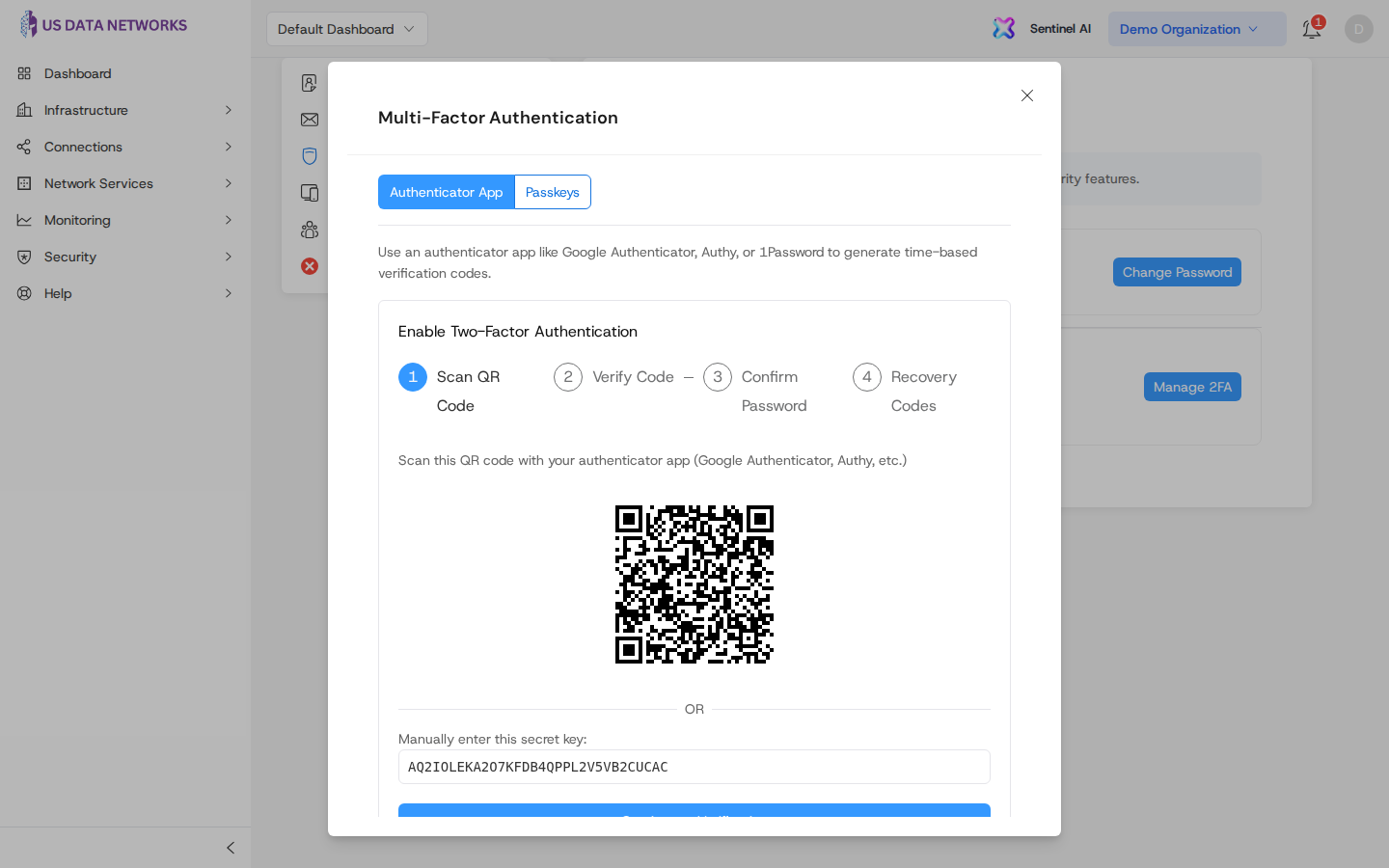Click the Manage 2FA button
Screen dimensions: 1389x868
click(1192, 387)
